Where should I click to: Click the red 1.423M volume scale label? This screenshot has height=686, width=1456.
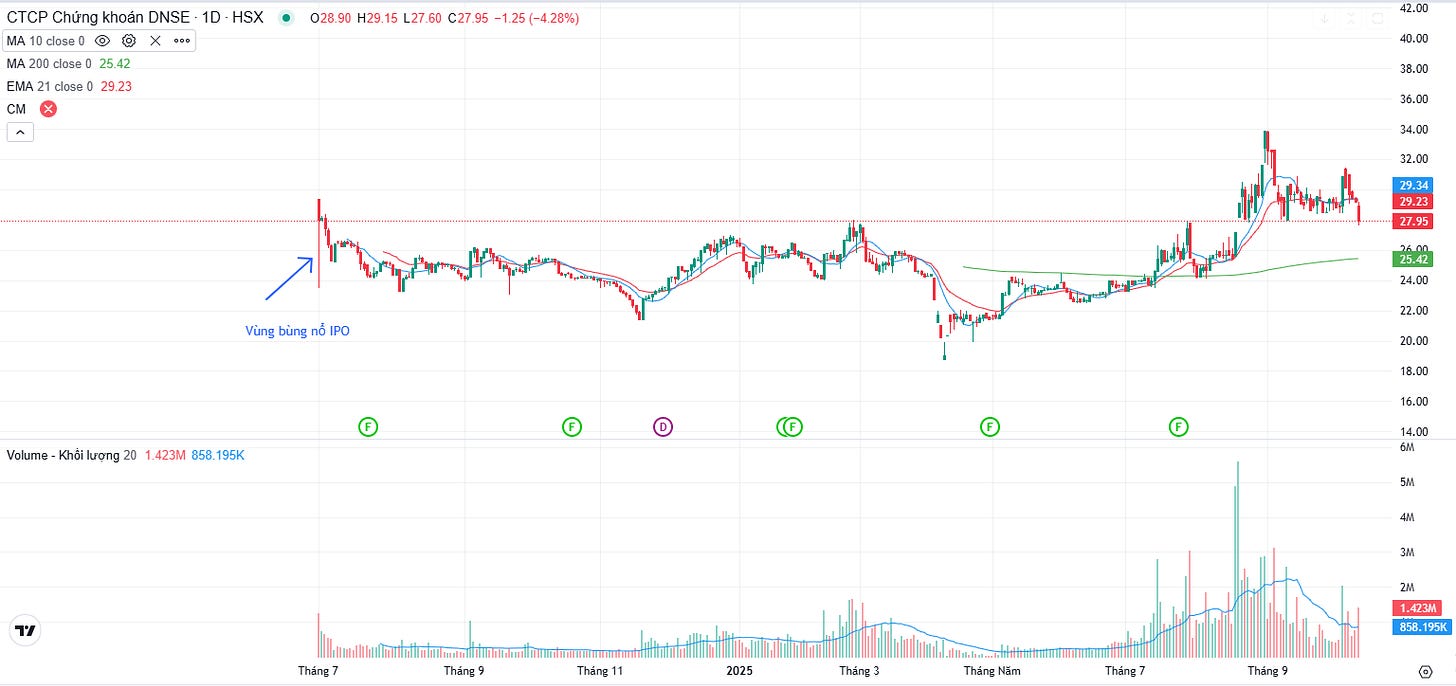[x=1418, y=608]
